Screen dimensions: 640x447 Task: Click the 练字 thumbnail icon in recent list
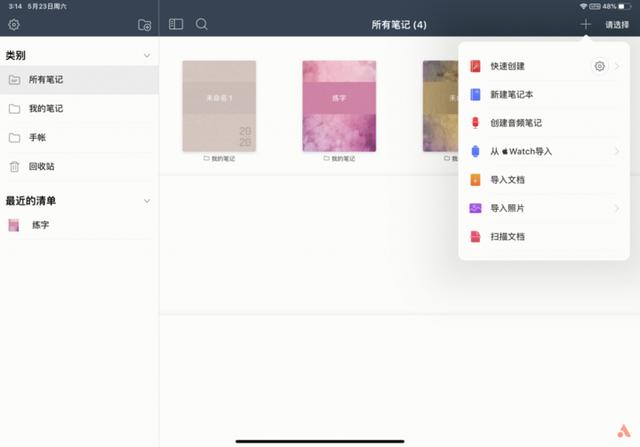tap(13, 225)
